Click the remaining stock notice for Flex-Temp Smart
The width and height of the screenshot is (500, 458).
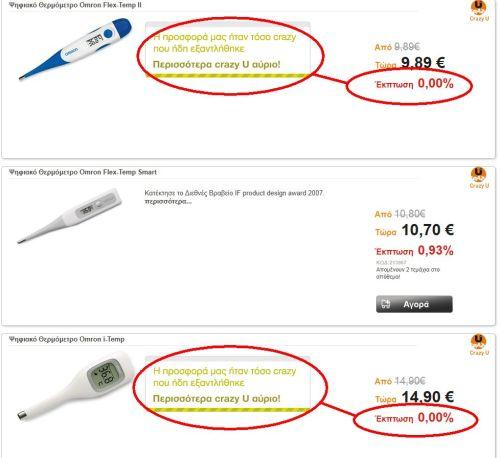(408, 273)
